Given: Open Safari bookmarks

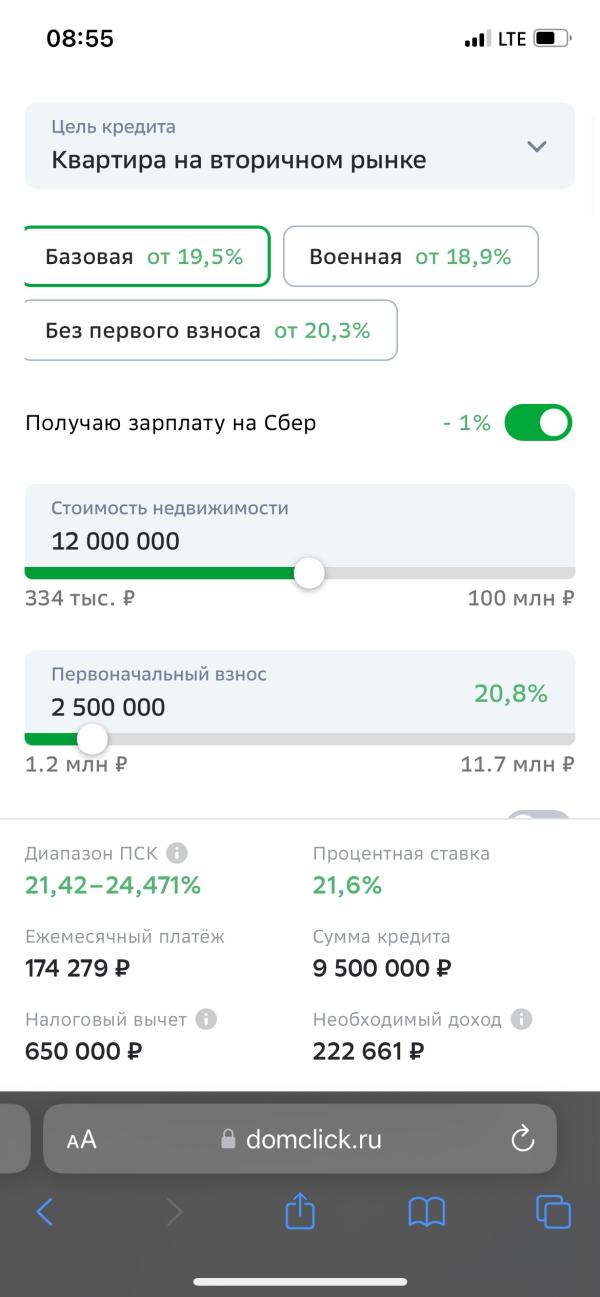Looking at the screenshot, I should point(427,1213).
